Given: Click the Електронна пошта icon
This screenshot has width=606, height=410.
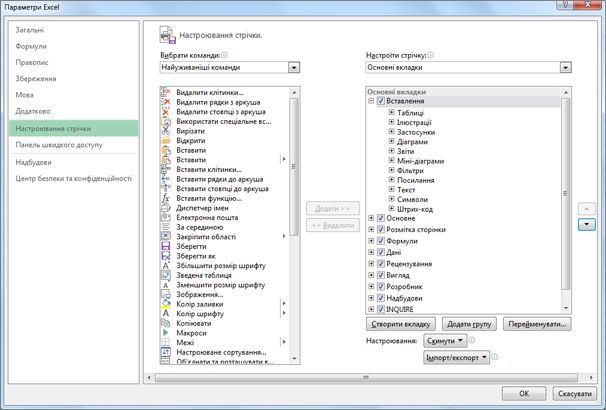Looking at the screenshot, I should coord(165,218).
